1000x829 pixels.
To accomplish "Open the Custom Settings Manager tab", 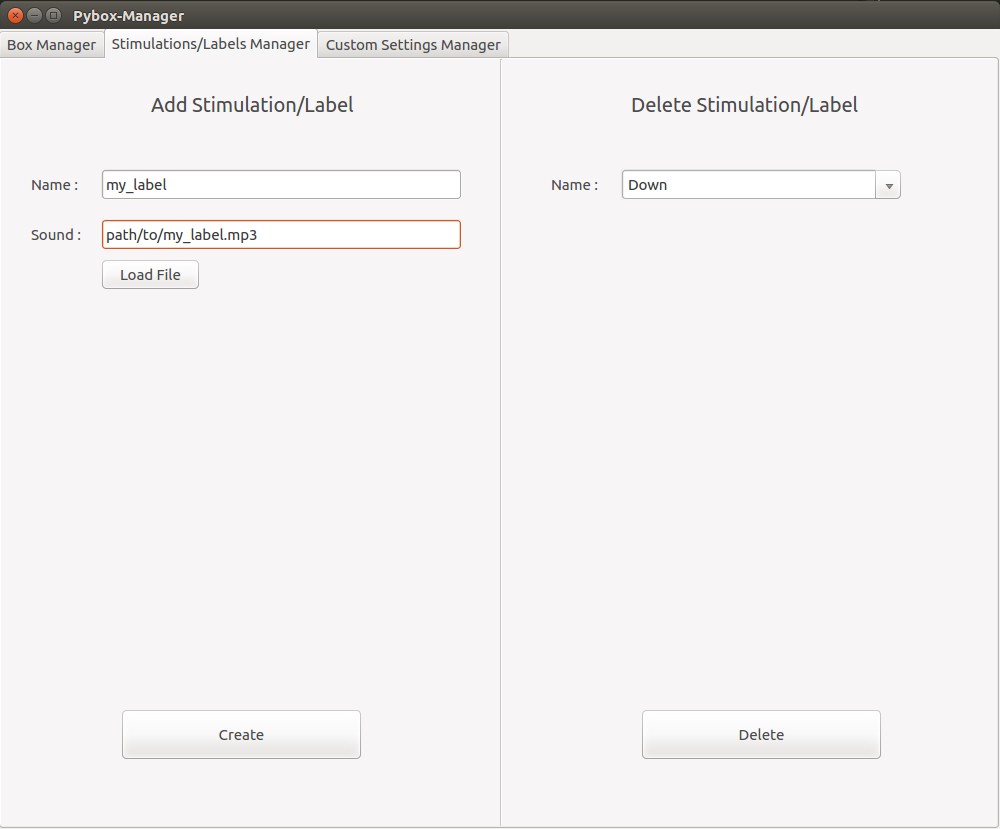I will (x=413, y=45).
